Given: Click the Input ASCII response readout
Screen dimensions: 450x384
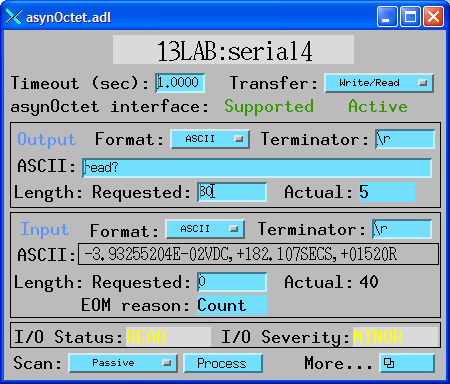Looking at the screenshot, I should tap(258, 254).
